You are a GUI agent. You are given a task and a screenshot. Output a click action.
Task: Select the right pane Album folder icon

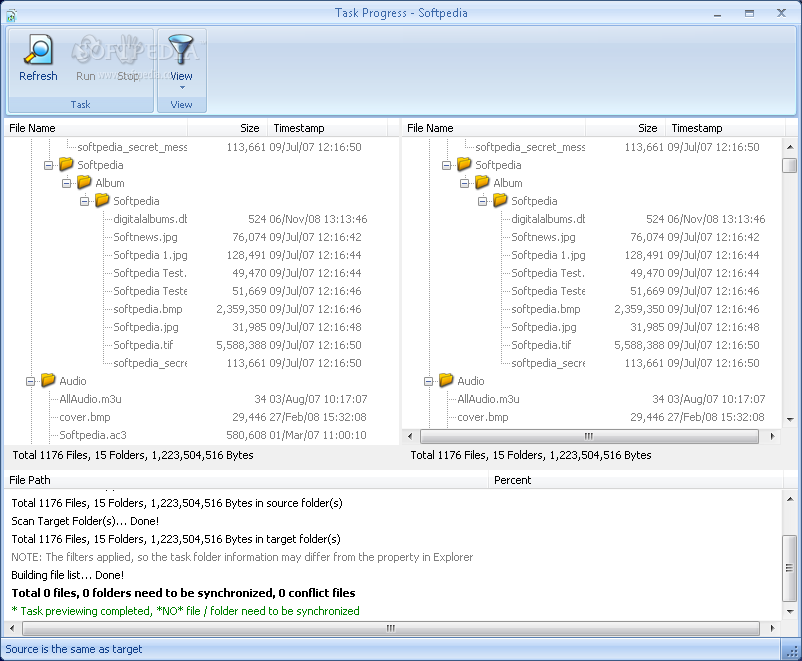point(482,182)
